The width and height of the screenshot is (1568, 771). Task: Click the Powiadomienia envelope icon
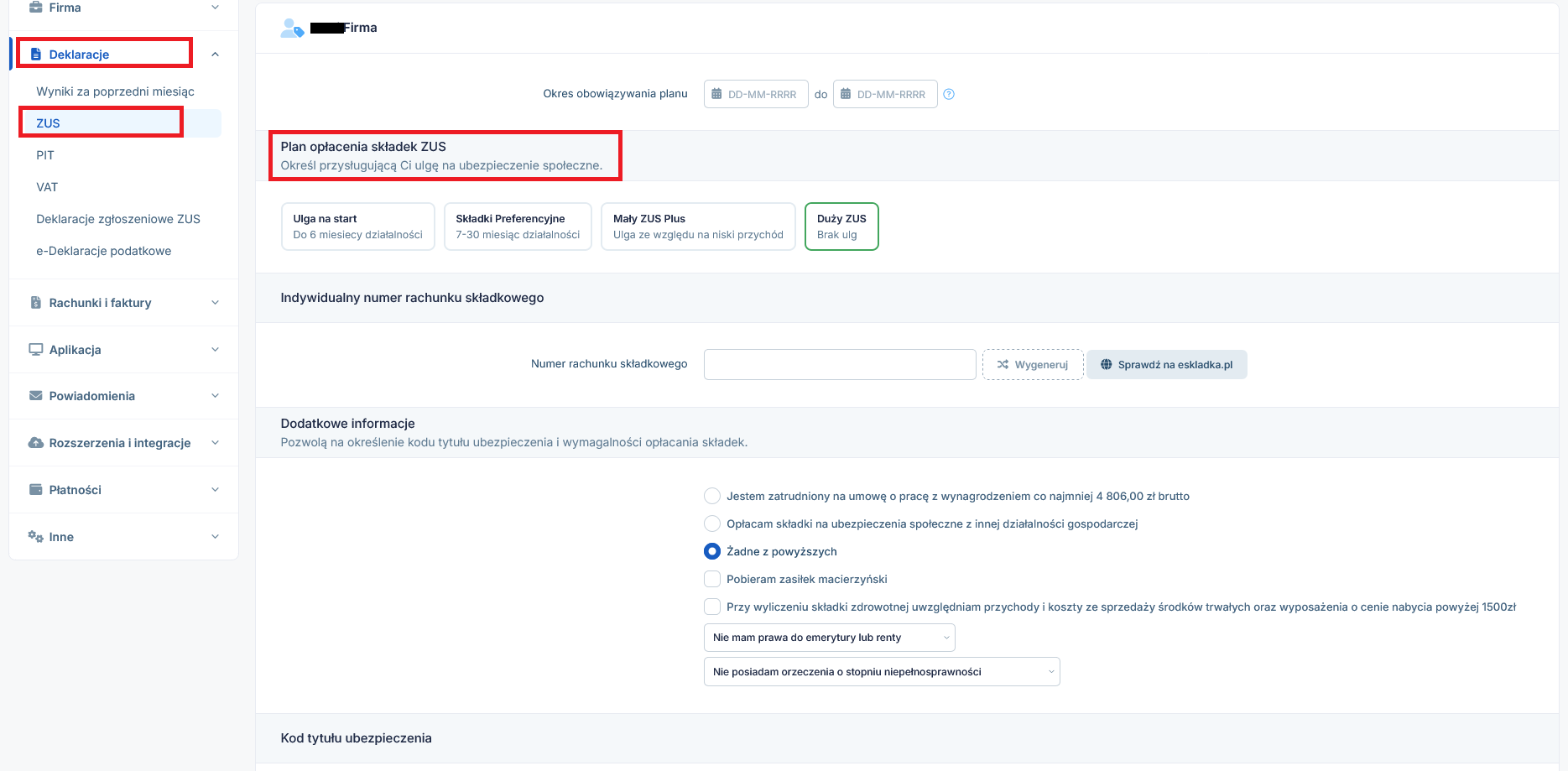click(36, 396)
